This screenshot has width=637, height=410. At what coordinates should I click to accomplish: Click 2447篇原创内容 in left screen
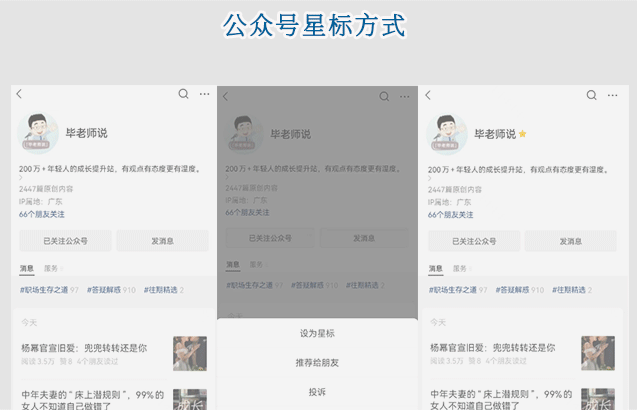(46, 189)
